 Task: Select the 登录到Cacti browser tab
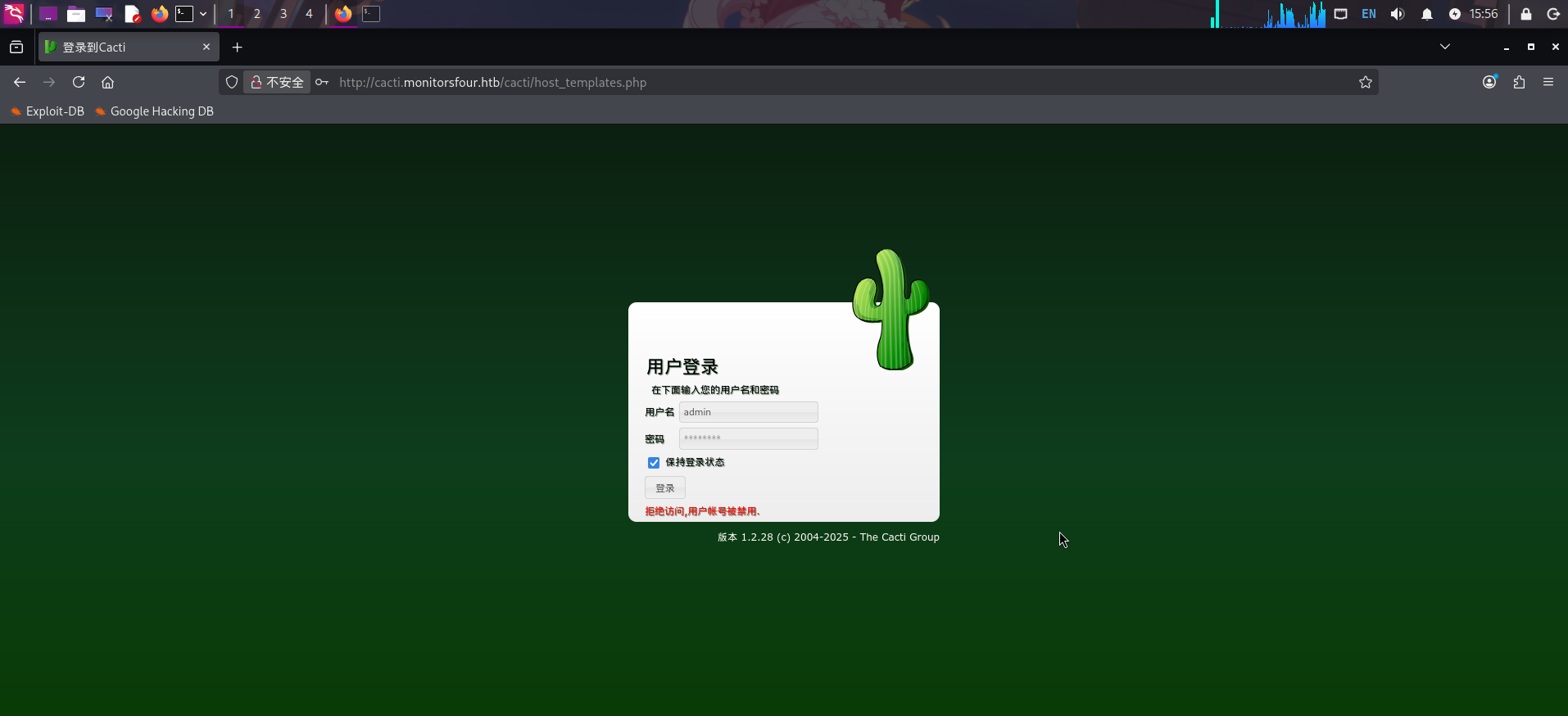point(129,48)
